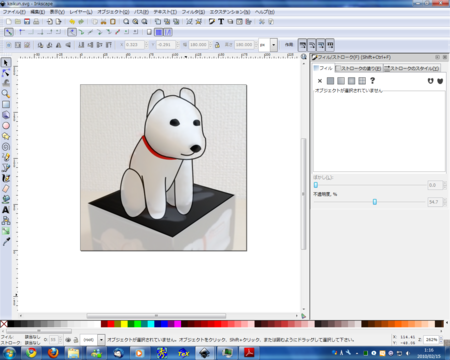The width and height of the screenshot is (450, 360).
Task: Click the Flat color fill button
Action: [x=330, y=81]
